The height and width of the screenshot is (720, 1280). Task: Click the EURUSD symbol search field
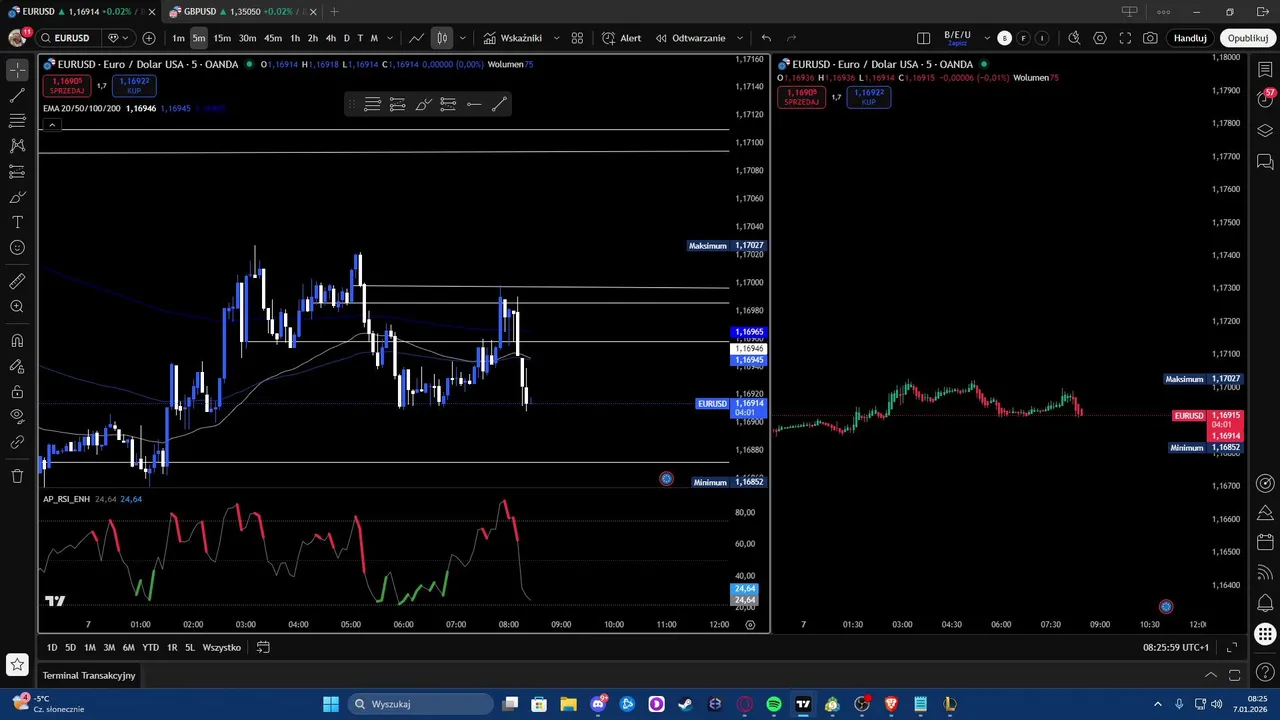click(68, 38)
